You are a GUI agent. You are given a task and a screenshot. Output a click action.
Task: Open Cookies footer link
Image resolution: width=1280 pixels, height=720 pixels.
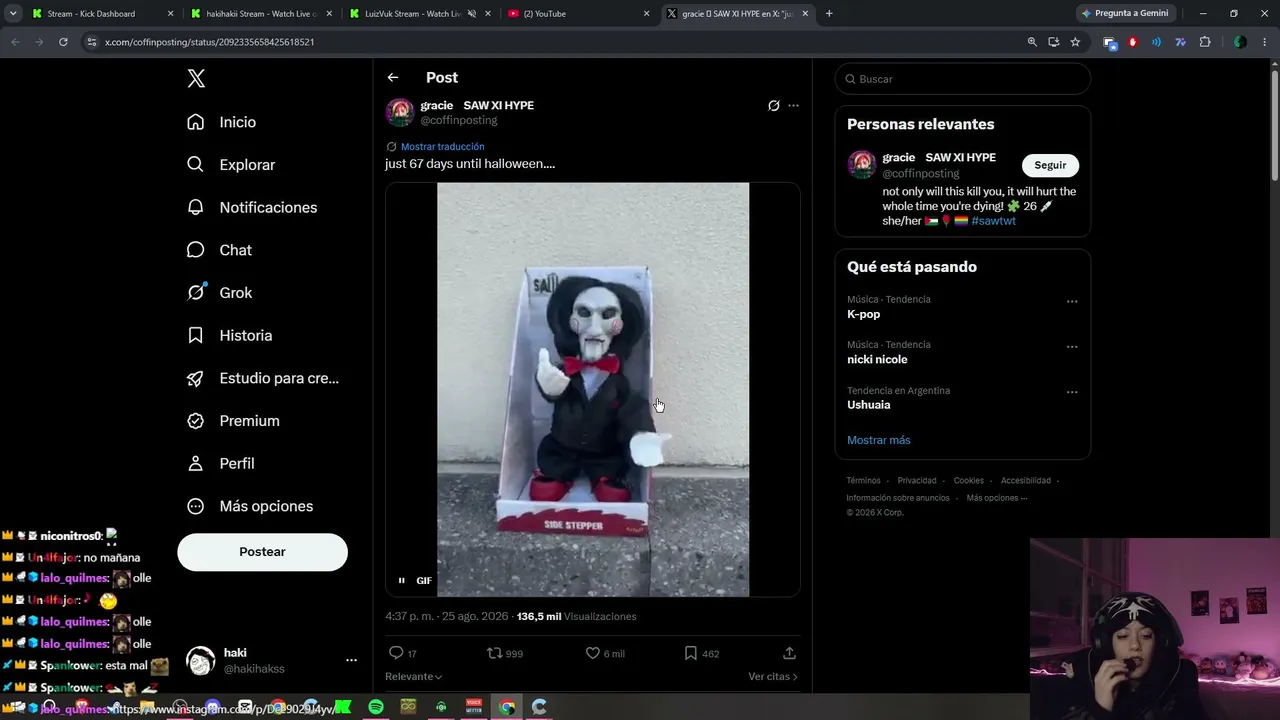[969, 481]
